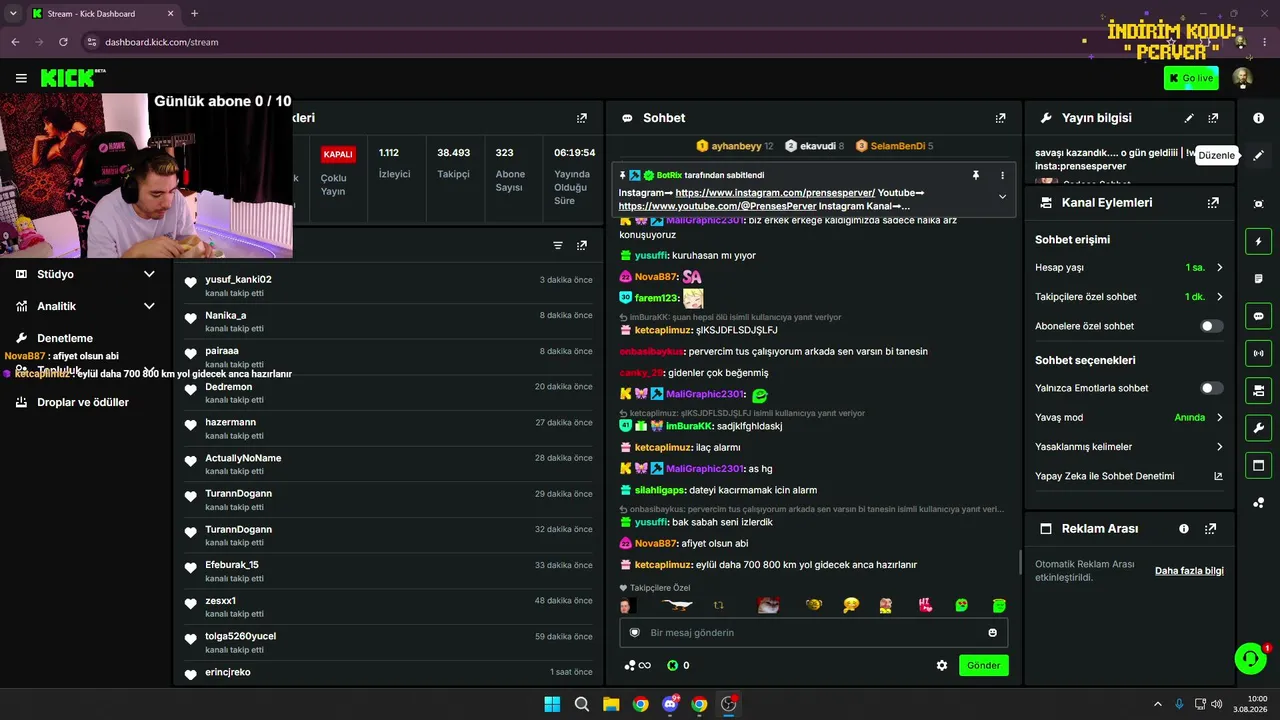Open the green support chat bubble
The width and height of the screenshot is (1280, 720).
pyautogui.click(x=1250, y=658)
